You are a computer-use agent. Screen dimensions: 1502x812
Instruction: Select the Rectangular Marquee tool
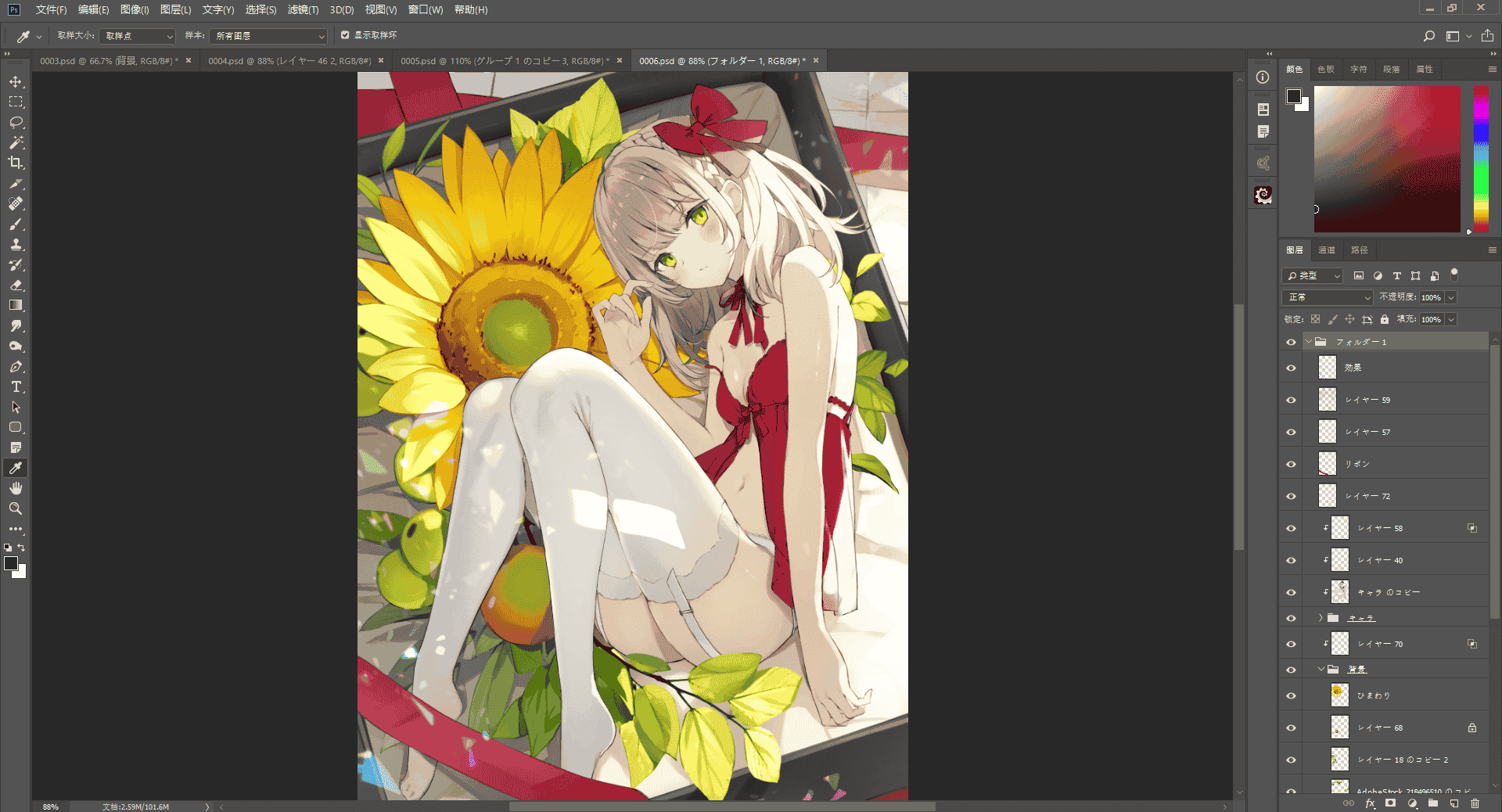tap(16, 102)
